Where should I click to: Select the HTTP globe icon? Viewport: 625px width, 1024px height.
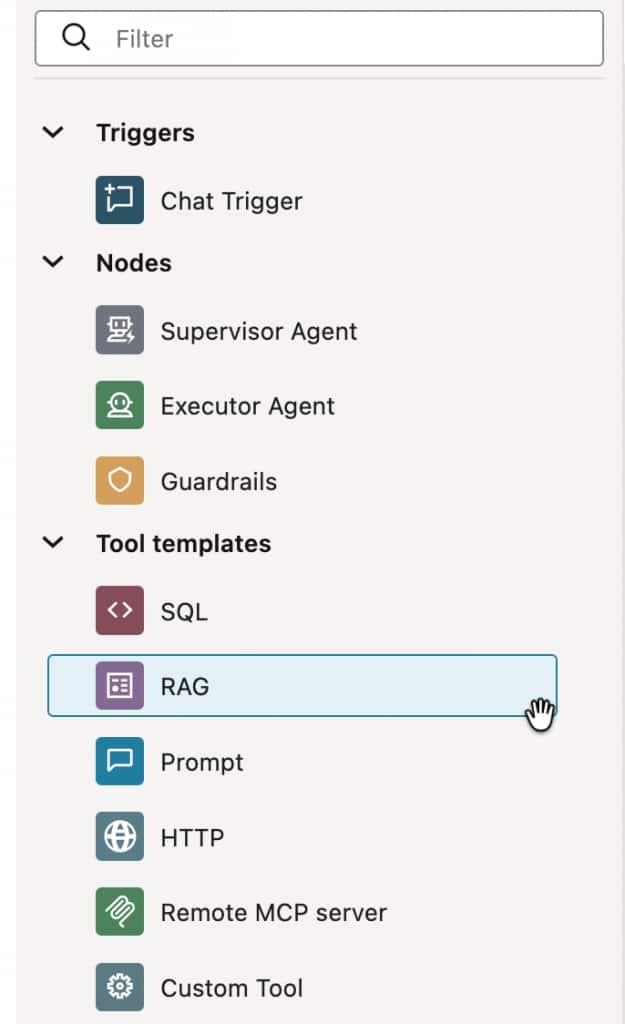[x=120, y=837]
